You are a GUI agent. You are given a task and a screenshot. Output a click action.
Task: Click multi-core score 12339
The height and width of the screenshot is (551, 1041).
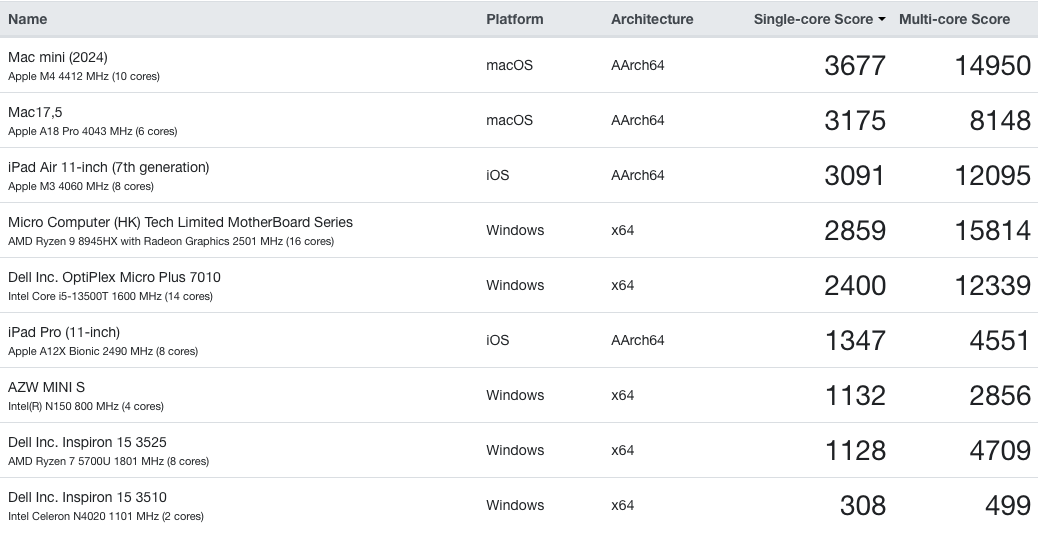[993, 286]
